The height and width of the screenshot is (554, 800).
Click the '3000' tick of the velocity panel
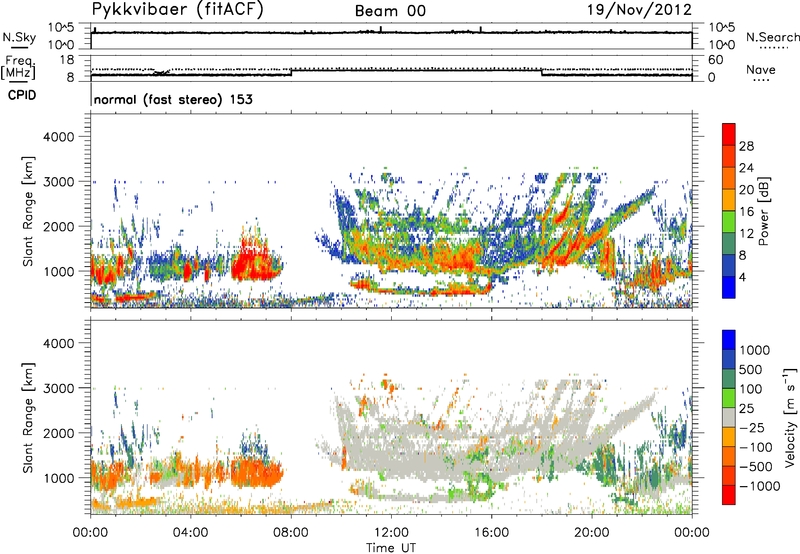(59, 388)
